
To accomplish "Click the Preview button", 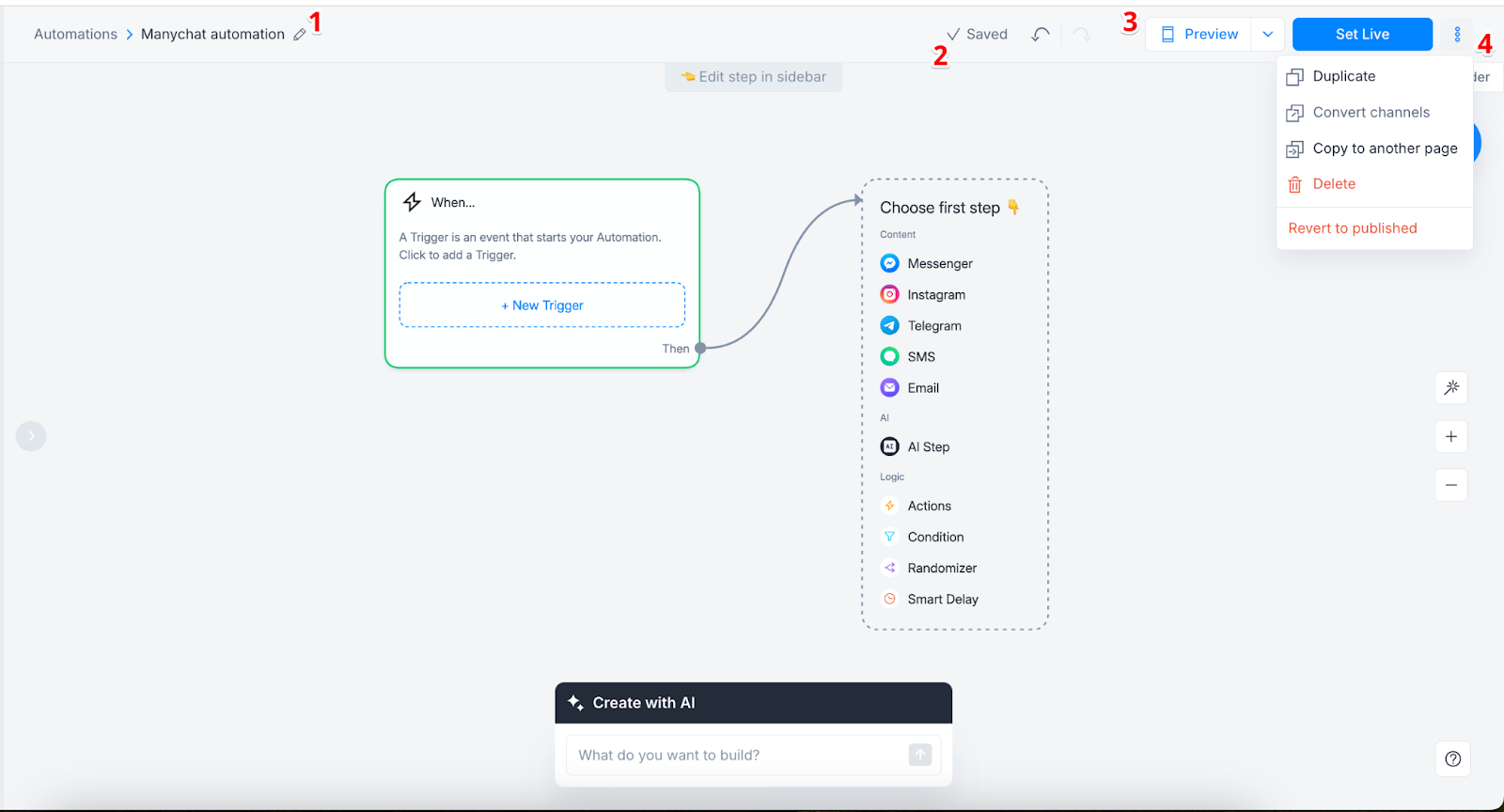I will (1198, 34).
